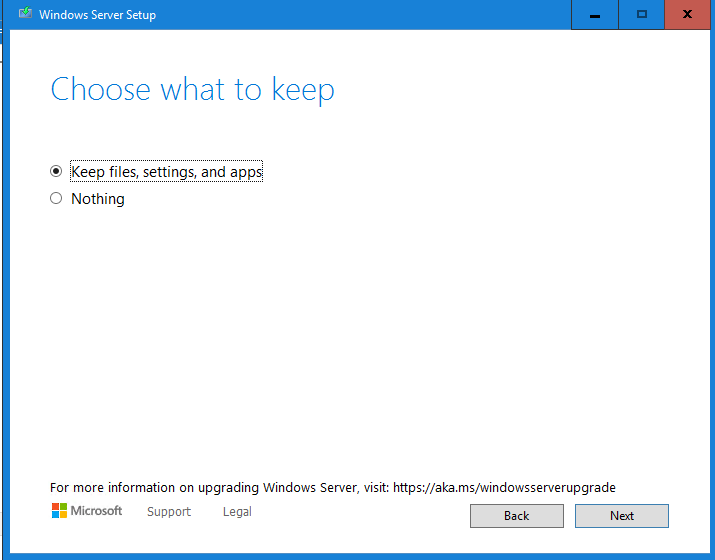Click the "Windows Server Setup" title text
Image resolution: width=715 pixels, height=560 pixels.
[x=97, y=15]
